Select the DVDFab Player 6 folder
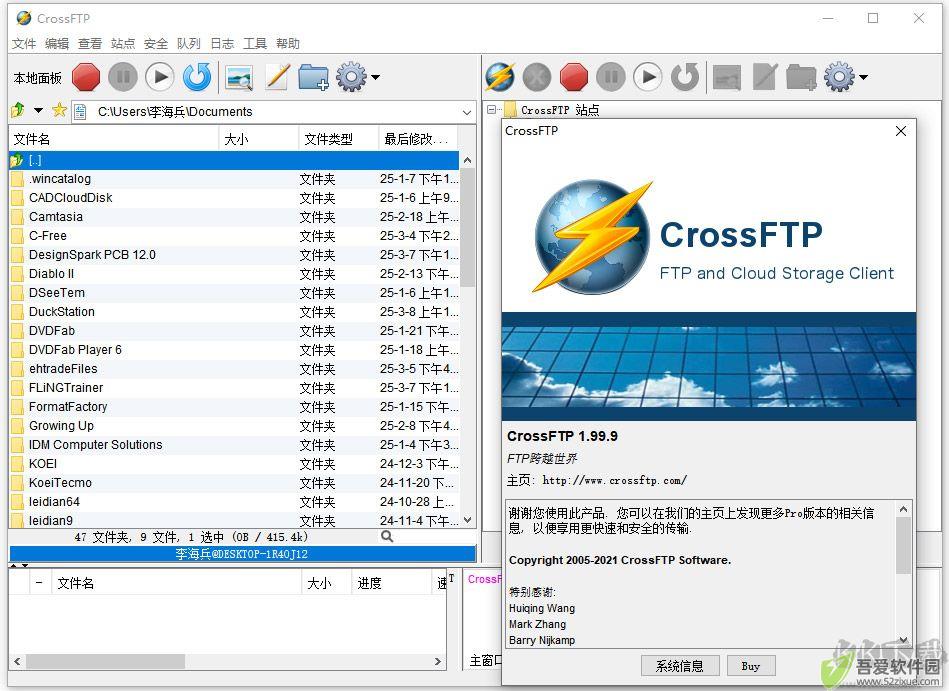This screenshot has width=949, height=691. coord(234,350)
